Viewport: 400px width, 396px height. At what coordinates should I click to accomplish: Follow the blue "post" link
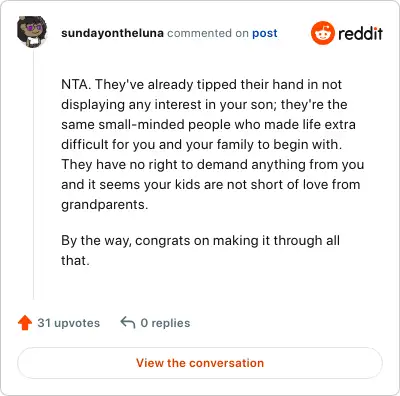click(x=265, y=33)
